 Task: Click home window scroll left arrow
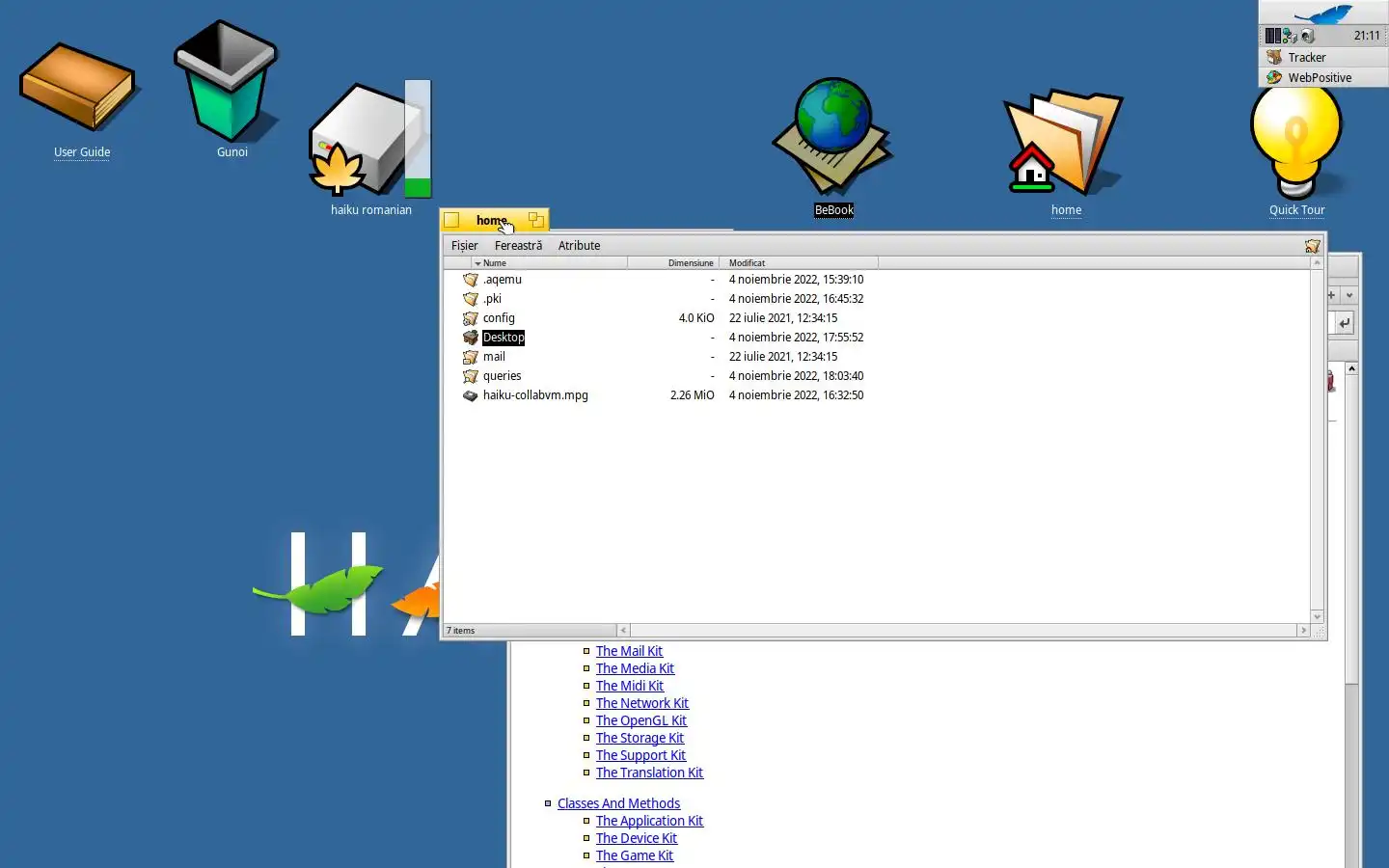(623, 631)
